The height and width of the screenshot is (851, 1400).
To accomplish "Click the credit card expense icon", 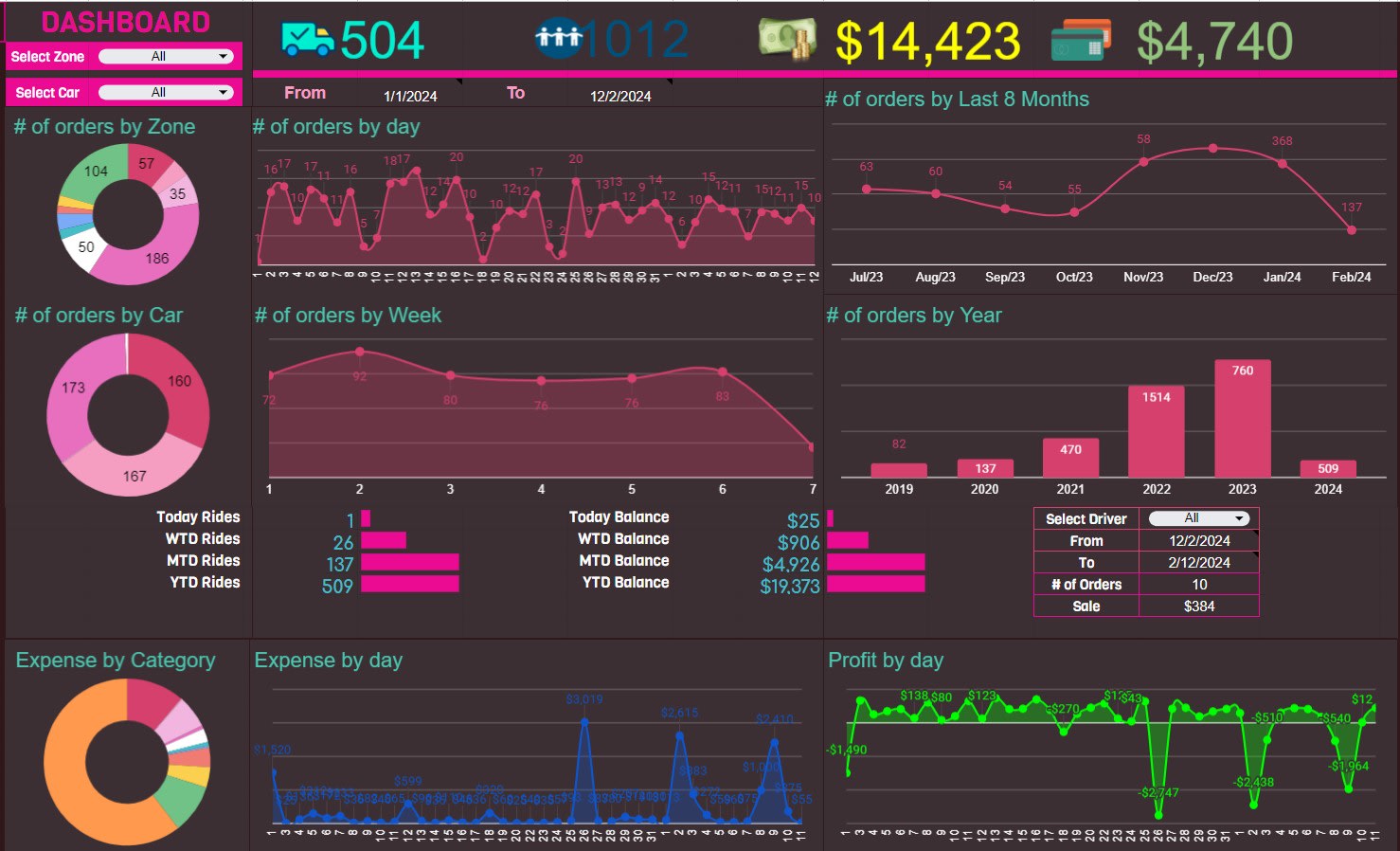I will click(1081, 42).
